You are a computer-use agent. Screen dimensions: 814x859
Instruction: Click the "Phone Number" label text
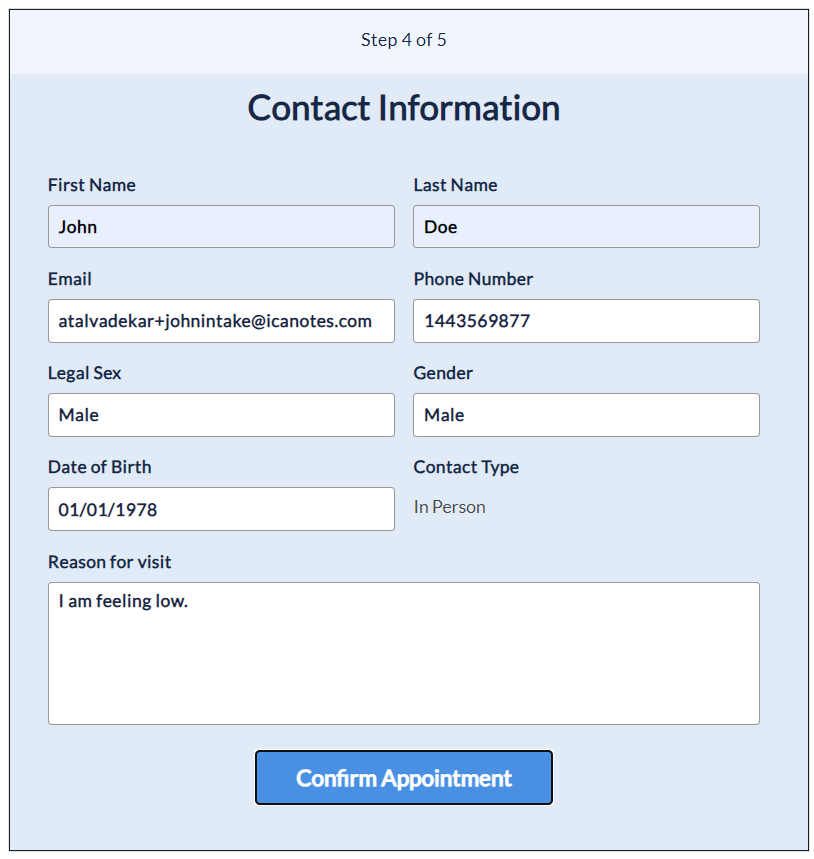(473, 279)
